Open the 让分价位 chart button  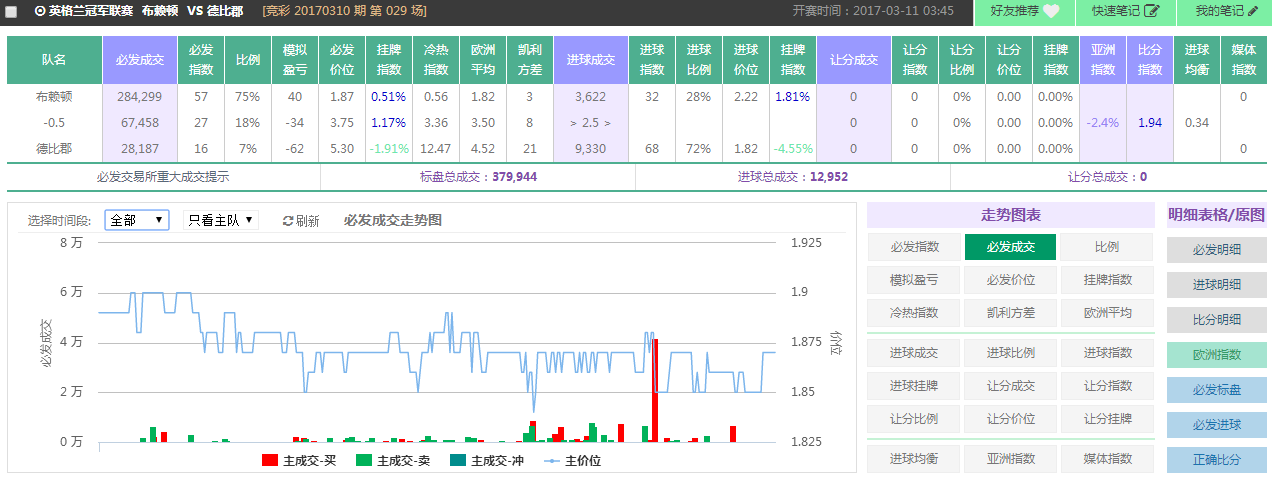[x=1010, y=418]
